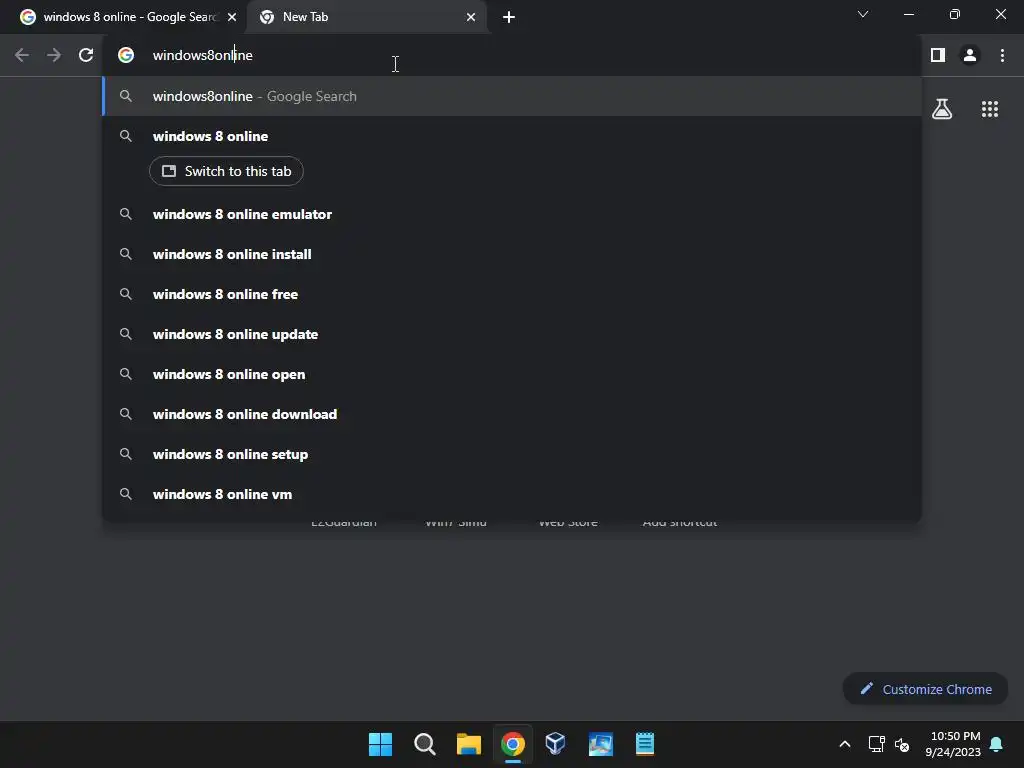The width and height of the screenshot is (1024, 768).
Task: Click the address bar containing windows8online
Action: (x=513, y=56)
